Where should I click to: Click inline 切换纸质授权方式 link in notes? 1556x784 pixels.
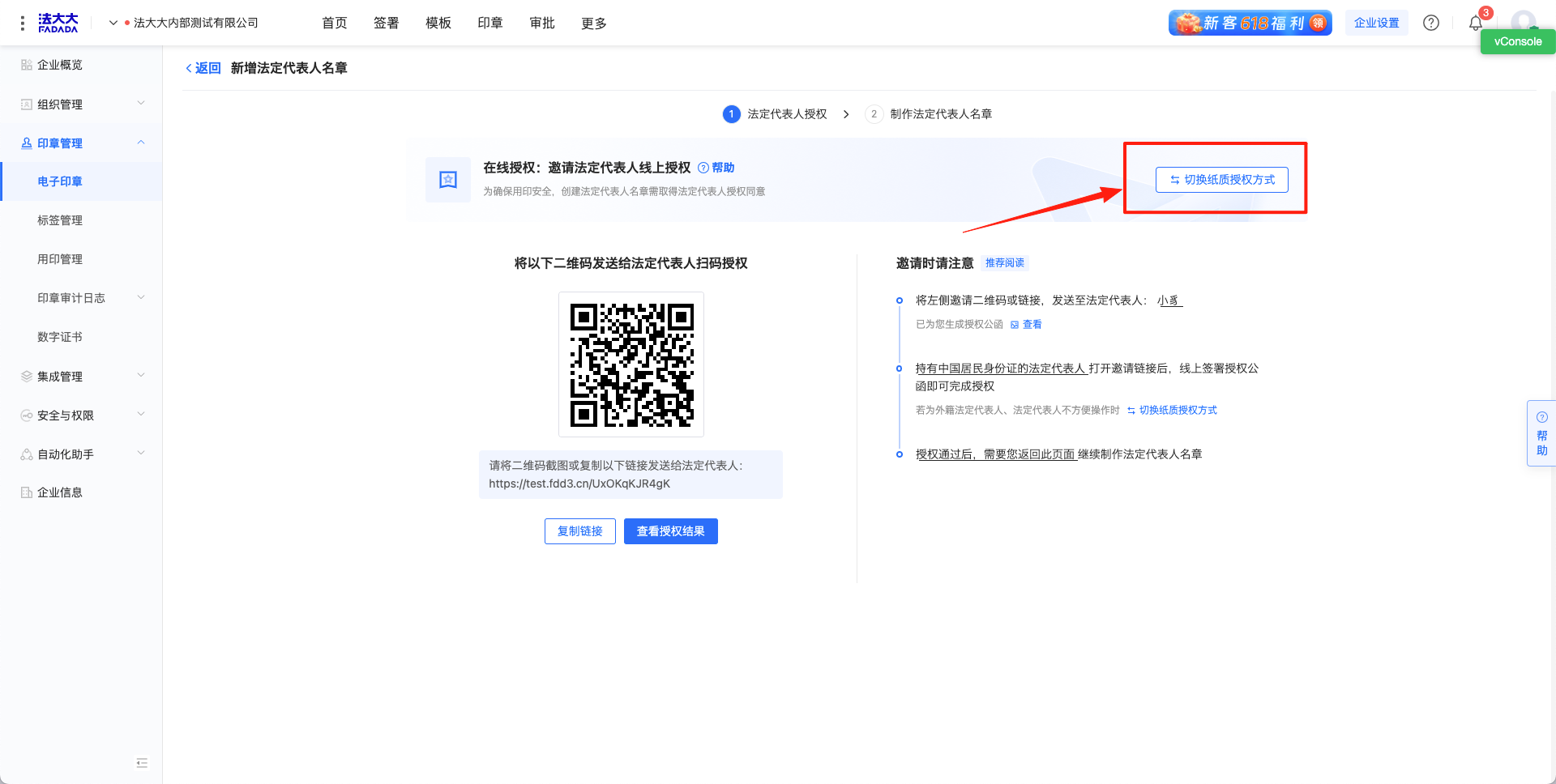point(1172,410)
